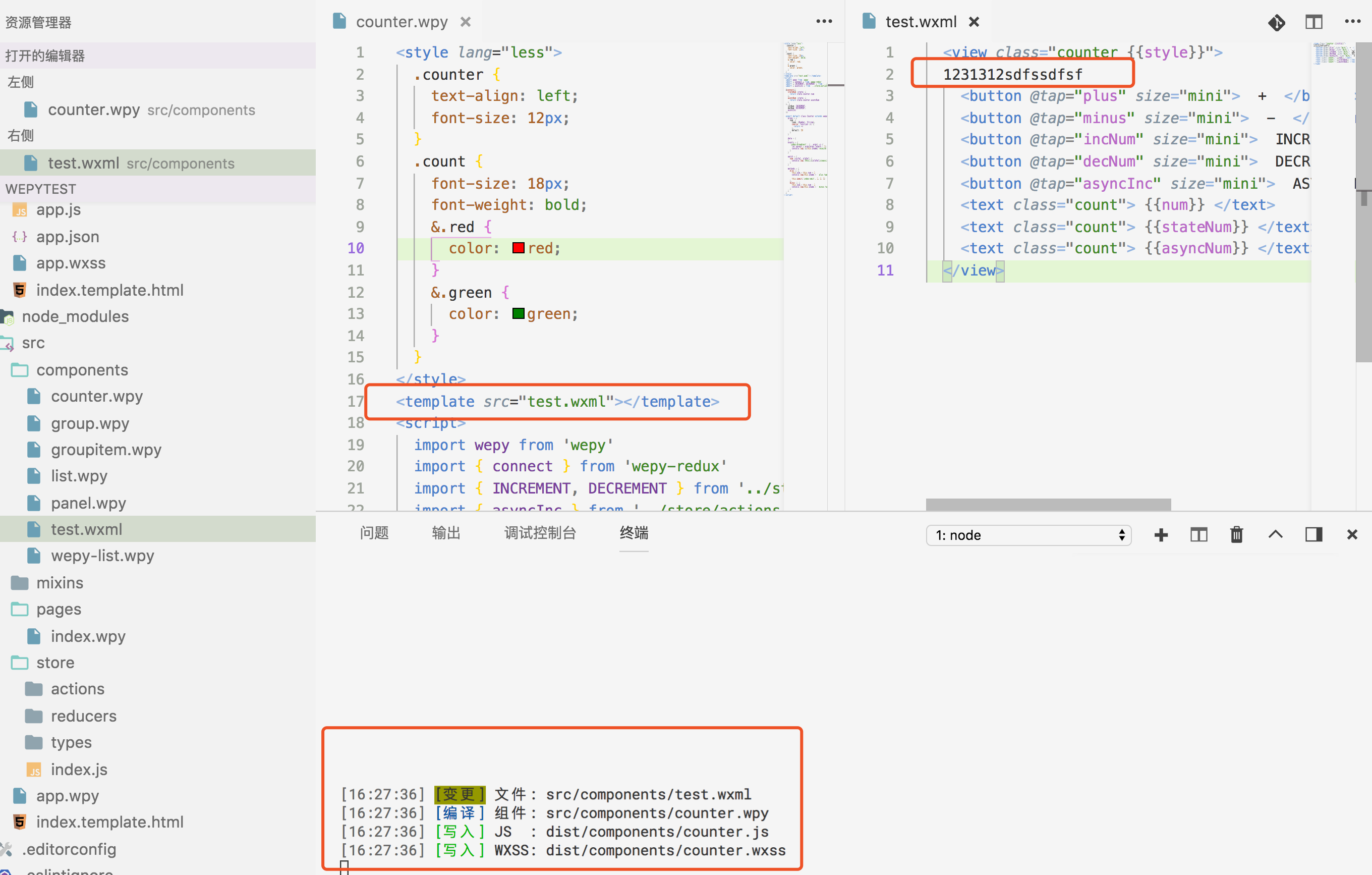Open the 1: node terminal dropdown

pos(1028,535)
